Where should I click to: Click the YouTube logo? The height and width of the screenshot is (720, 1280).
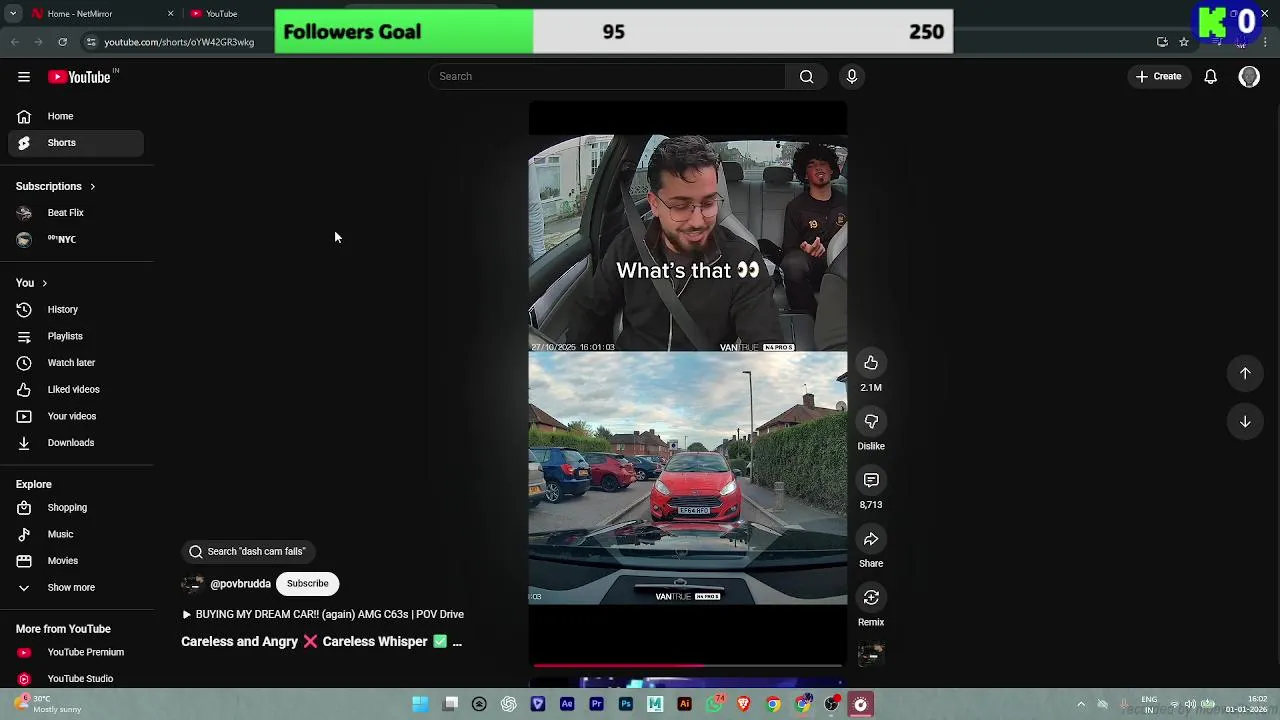click(x=81, y=77)
